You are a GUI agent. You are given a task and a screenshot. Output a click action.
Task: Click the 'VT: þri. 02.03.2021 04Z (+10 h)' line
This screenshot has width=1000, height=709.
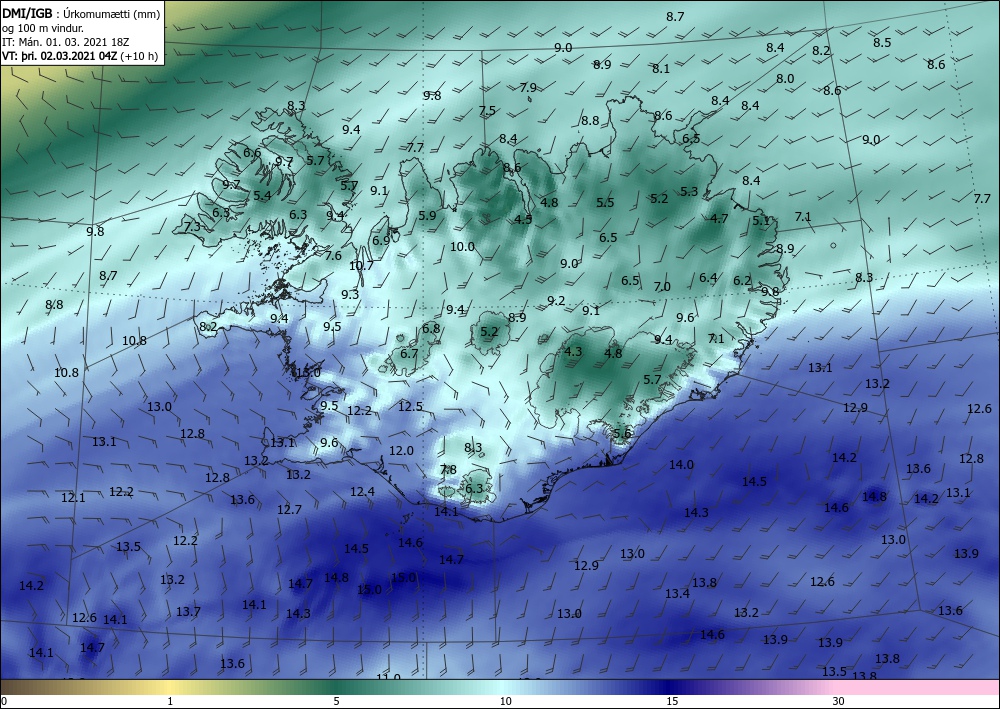pos(80,55)
